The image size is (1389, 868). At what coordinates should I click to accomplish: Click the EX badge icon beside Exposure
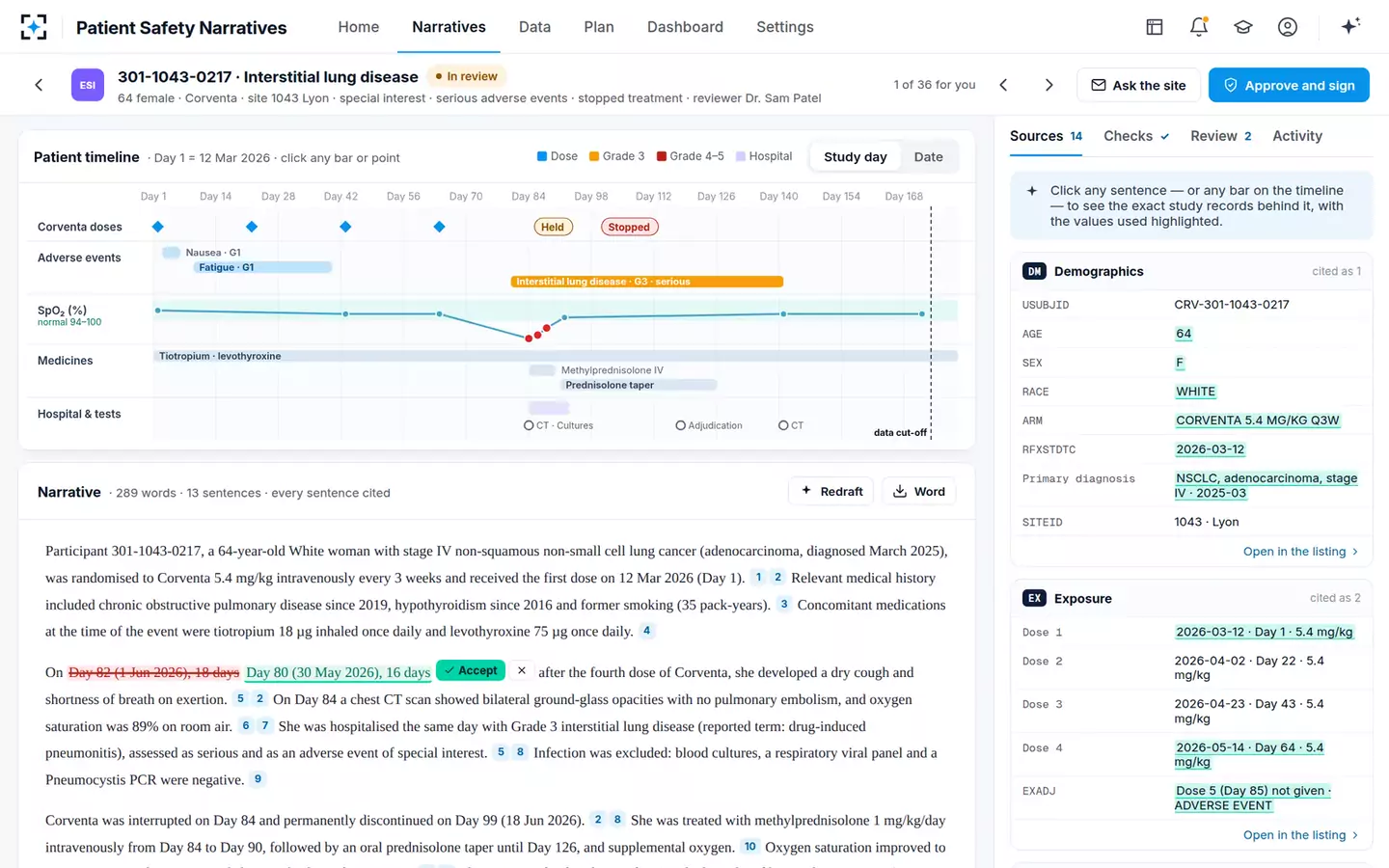pyautogui.click(x=1034, y=598)
